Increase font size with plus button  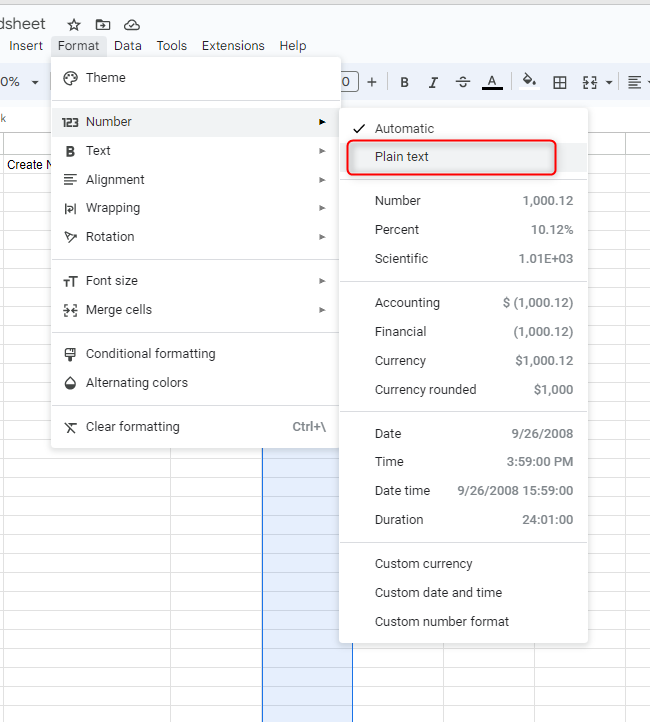[371, 82]
